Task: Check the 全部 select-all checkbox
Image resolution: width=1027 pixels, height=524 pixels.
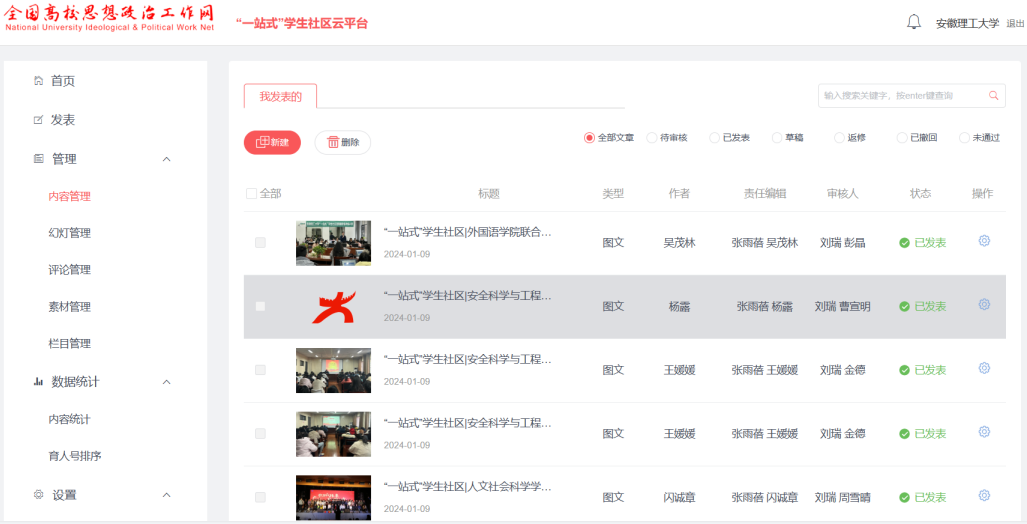Action: (252, 194)
